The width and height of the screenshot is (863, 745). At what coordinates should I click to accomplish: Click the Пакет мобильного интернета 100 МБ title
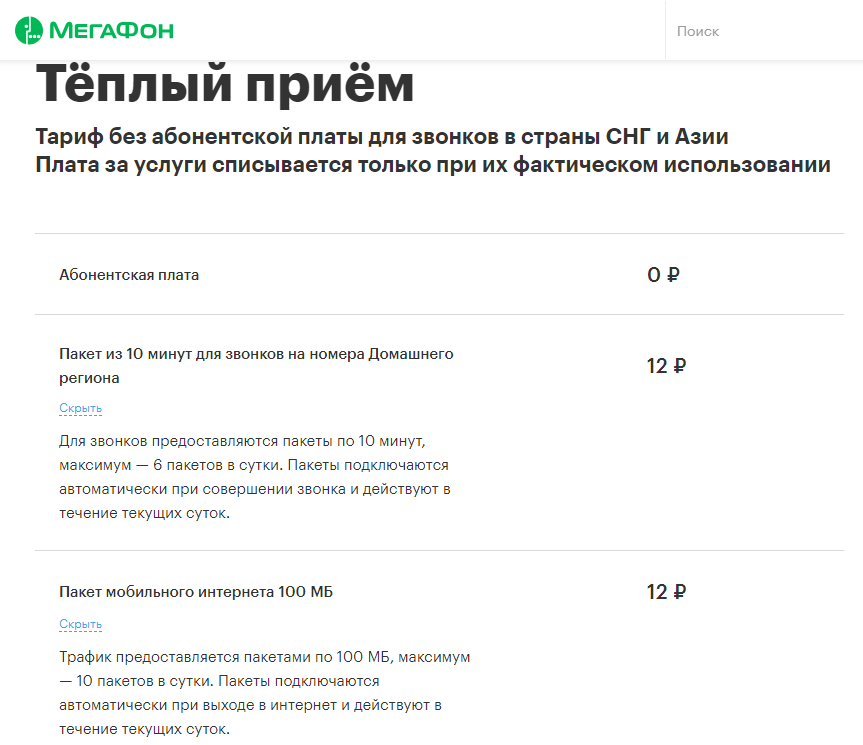196,592
